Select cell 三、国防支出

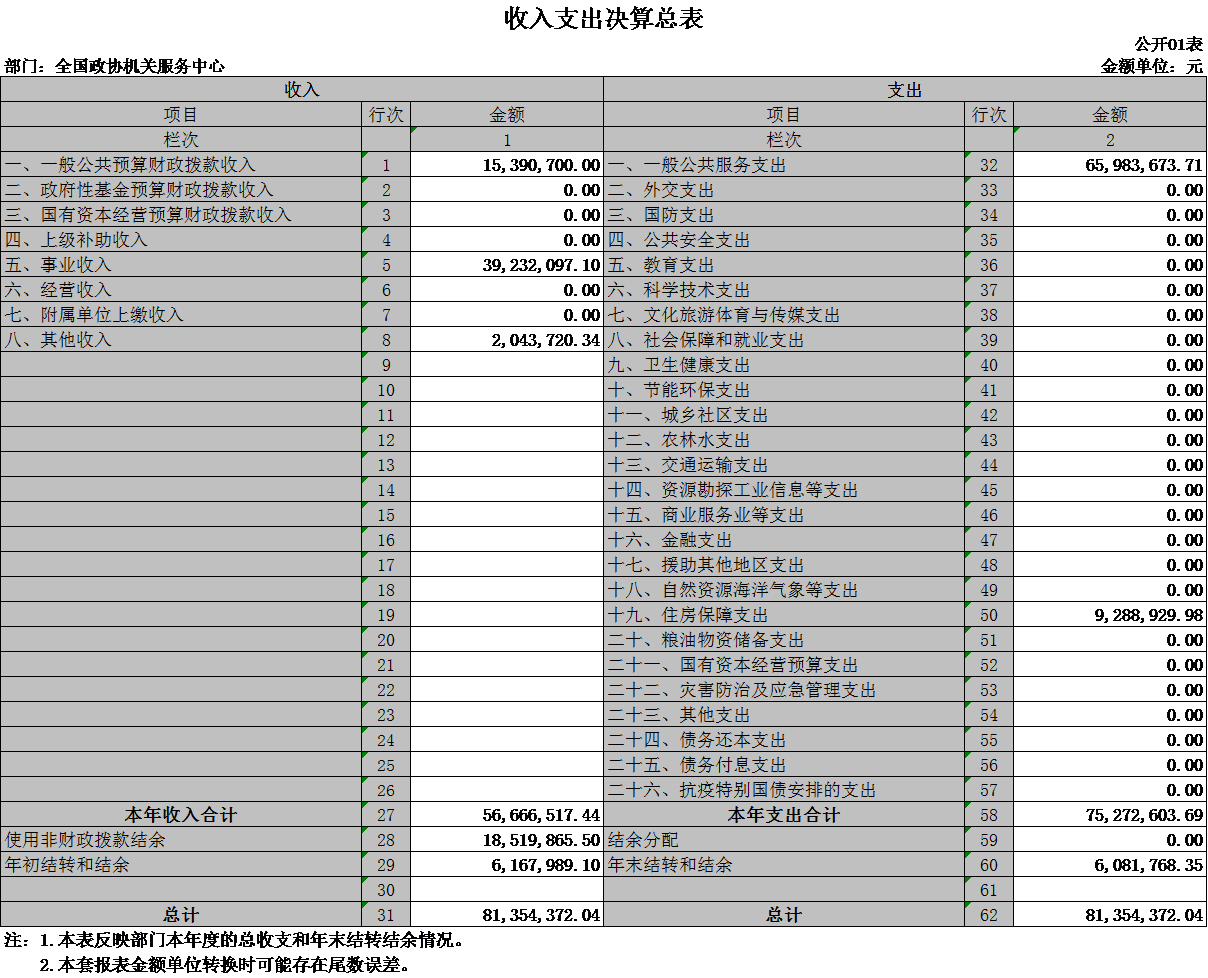pos(784,215)
